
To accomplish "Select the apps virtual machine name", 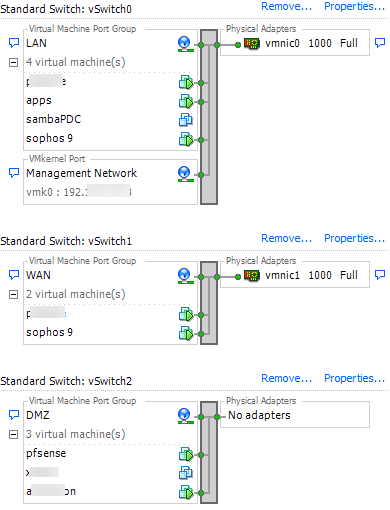I will (x=39, y=101).
